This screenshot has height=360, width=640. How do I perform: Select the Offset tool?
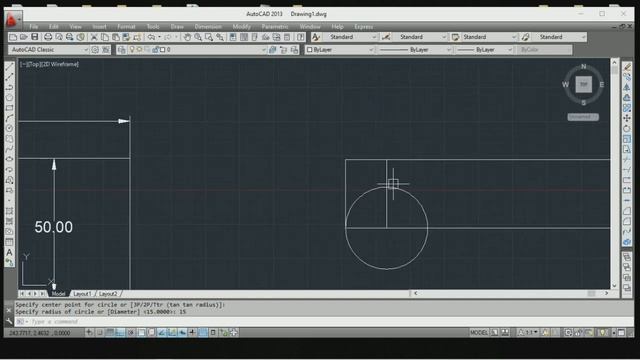coord(627,98)
